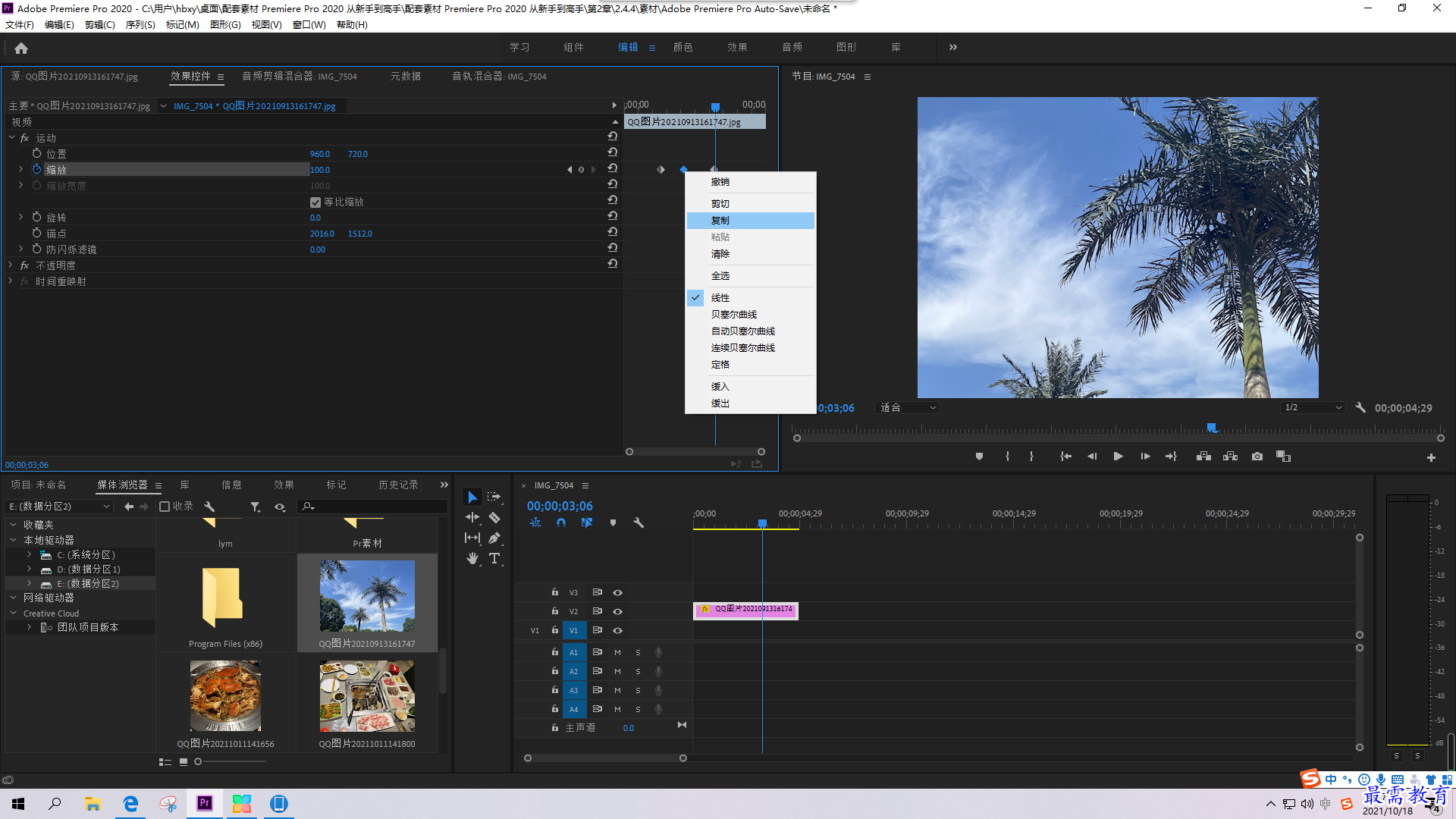The height and width of the screenshot is (819, 1456).
Task: Open Windows search from the taskbar
Action: pyautogui.click(x=55, y=803)
